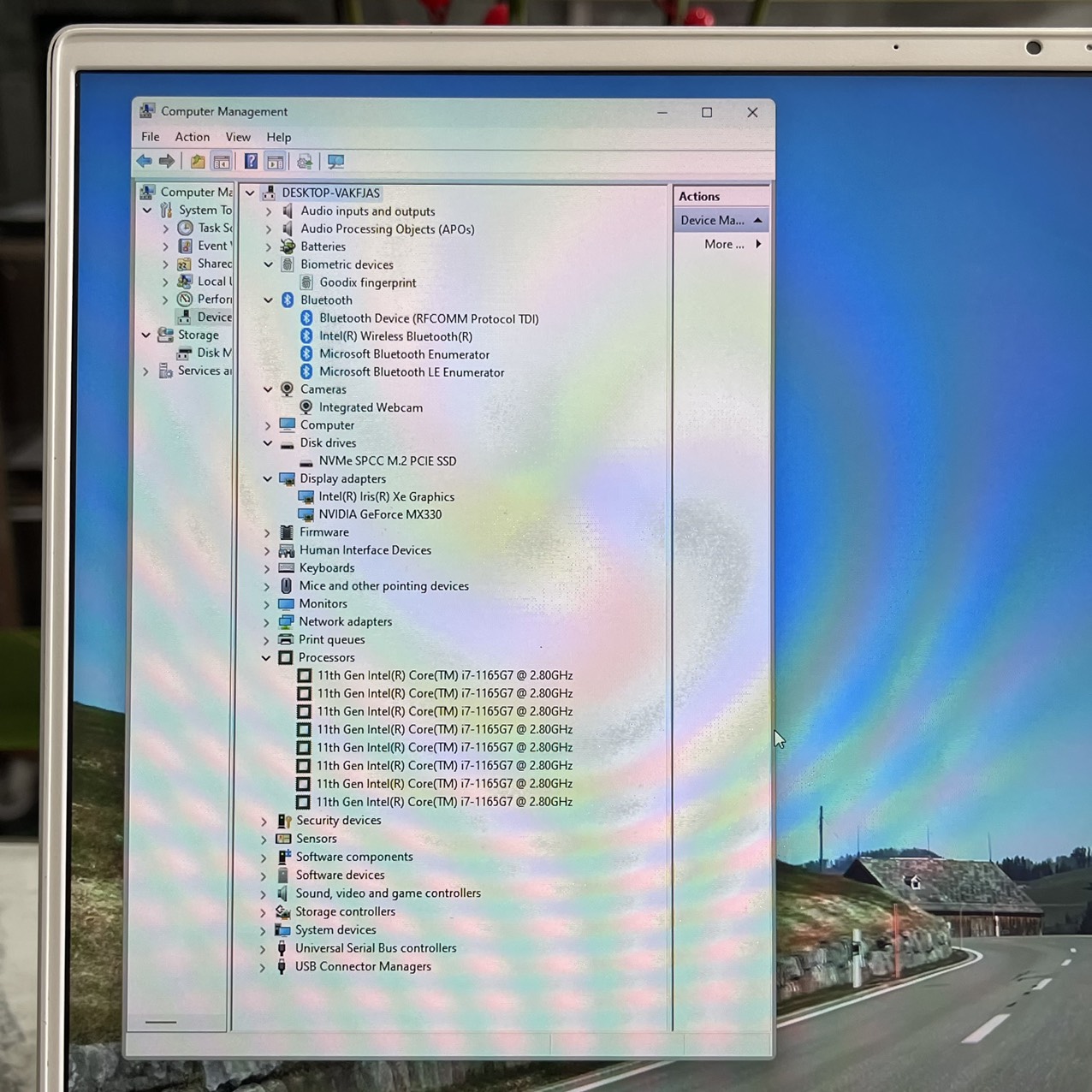Collapse the Disk drives category
Viewport: 1092px width, 1092px height.
[x=268, y=443]
